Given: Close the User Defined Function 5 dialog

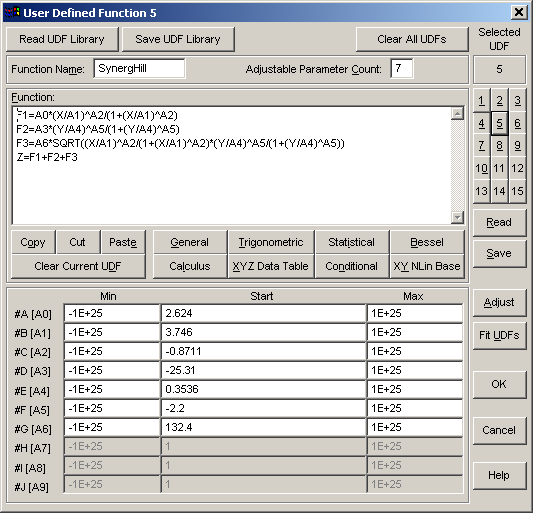Looking at the screenshot, I should [519, 13].
